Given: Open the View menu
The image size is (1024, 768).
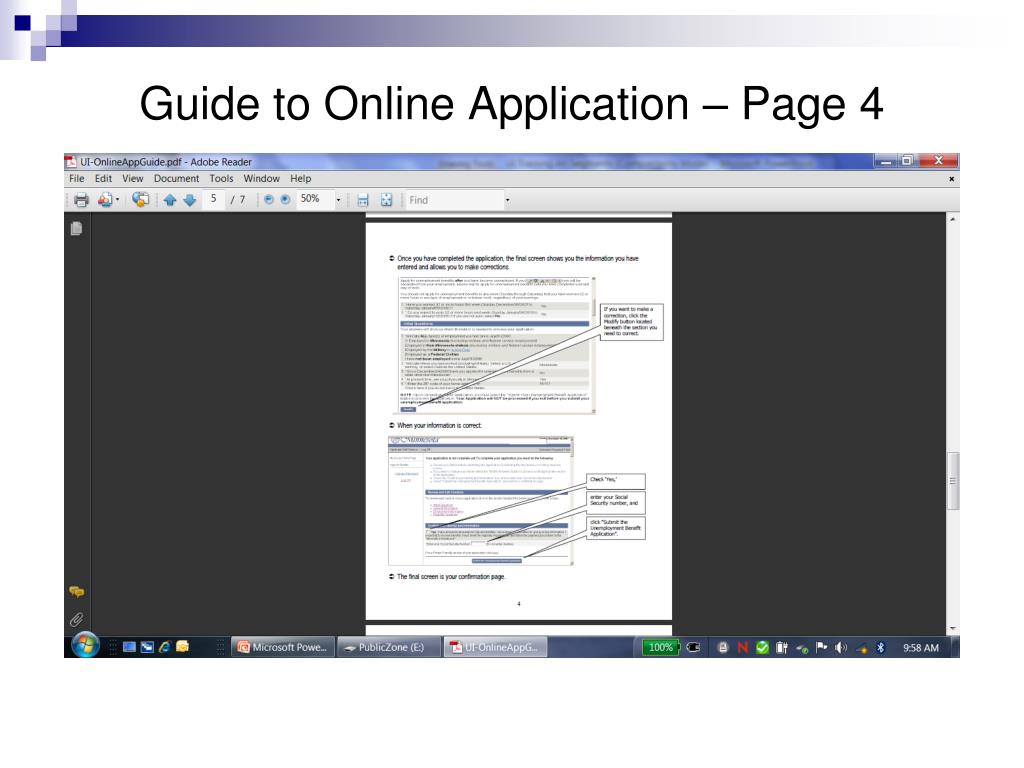Looking at the screenshot, I should (x=133, y=178).
